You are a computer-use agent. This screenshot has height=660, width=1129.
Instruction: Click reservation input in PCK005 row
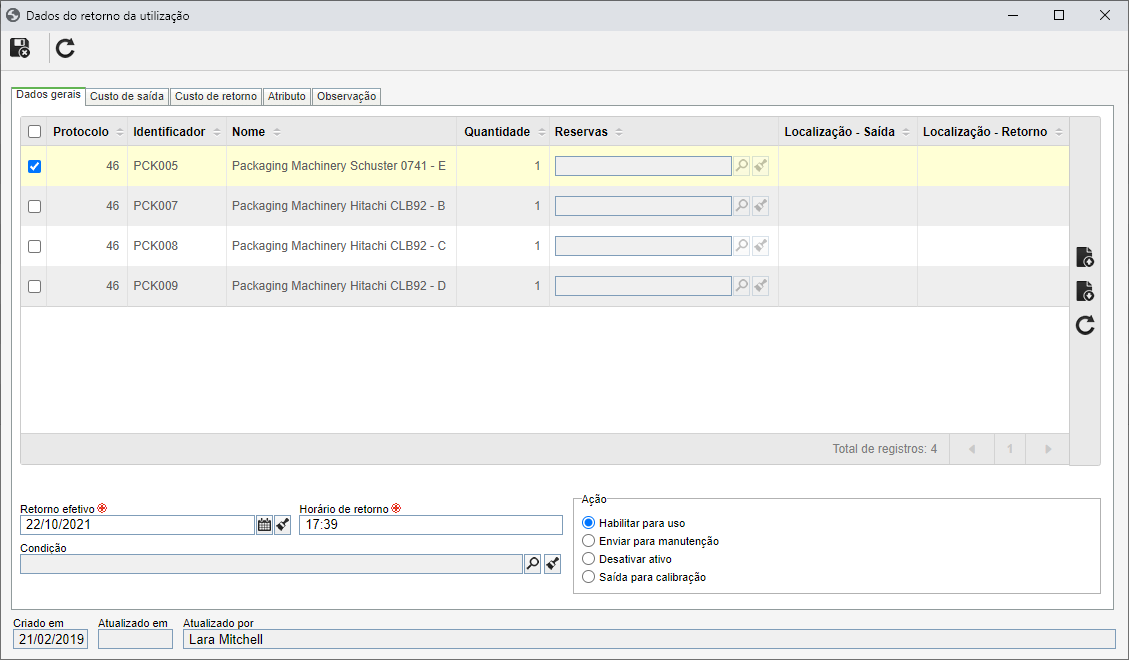coord(643,166)
